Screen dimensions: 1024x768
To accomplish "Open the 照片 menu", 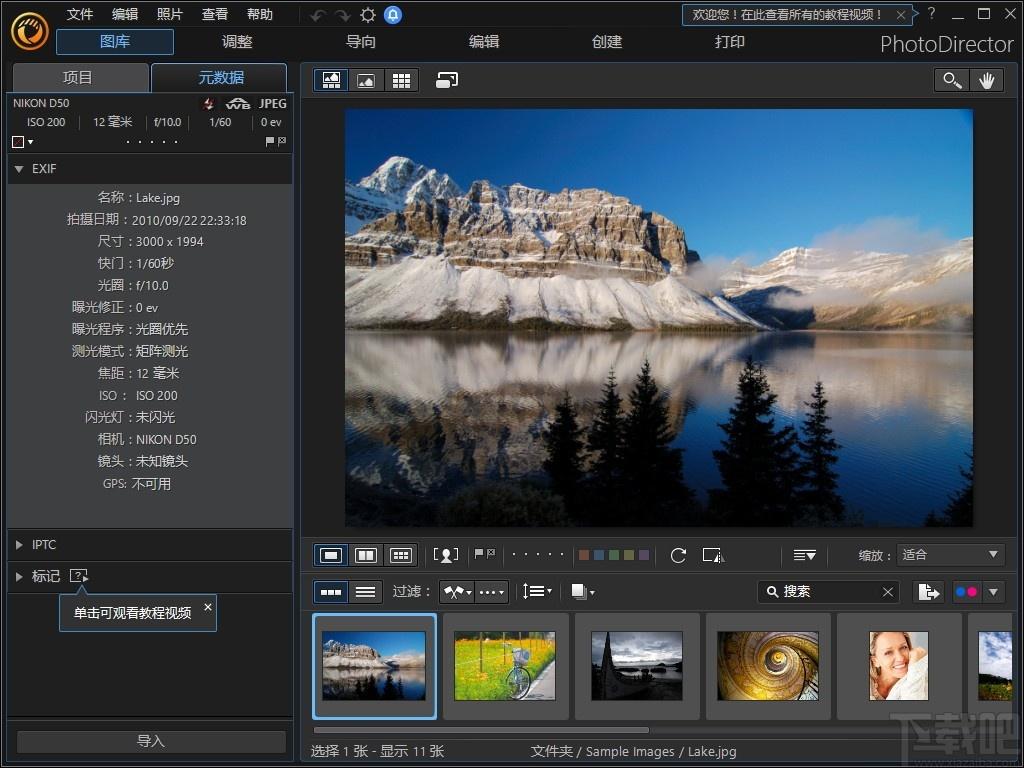I will 170,14.
